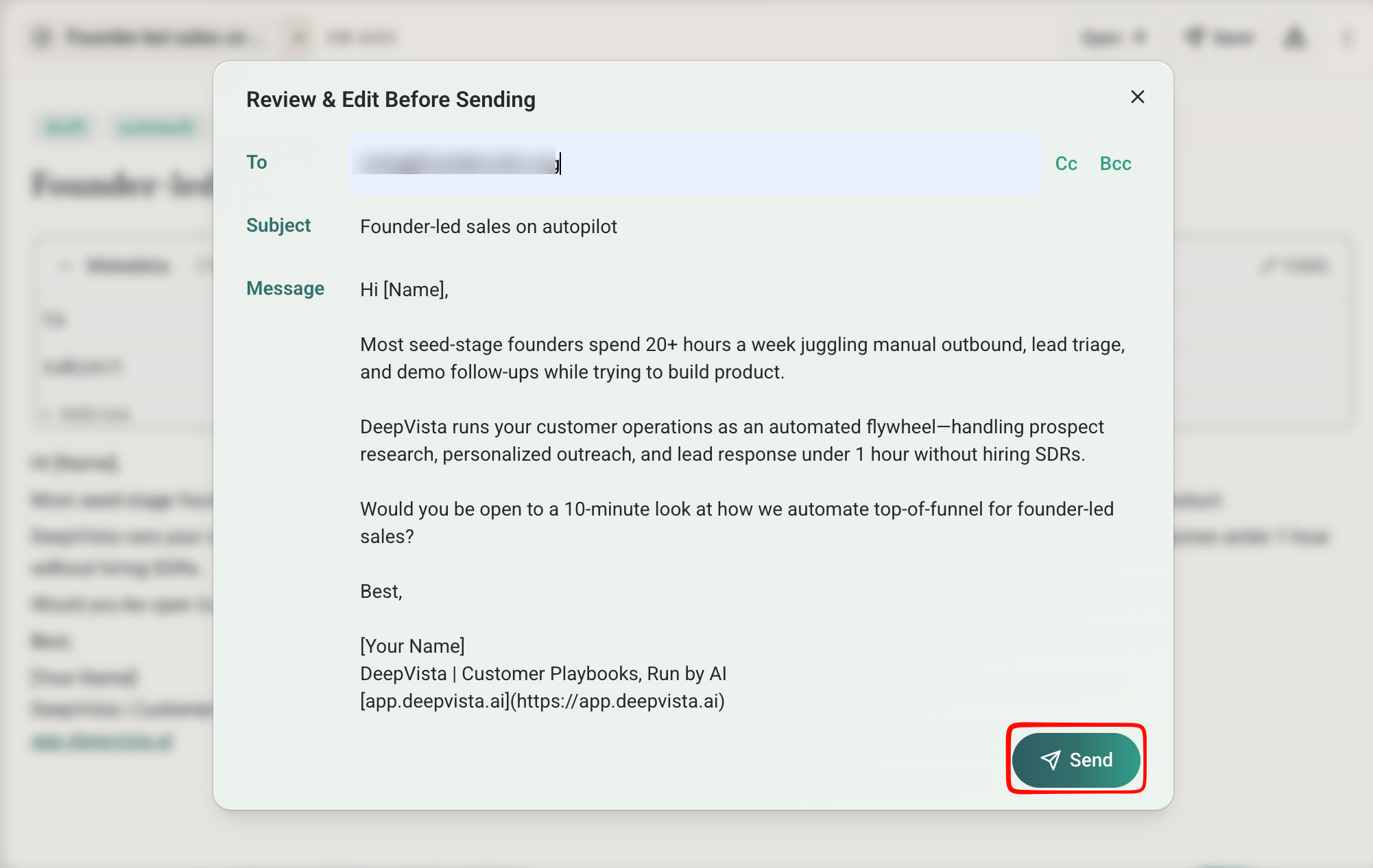Click the 'Message' field label
The height and width of the screenshot is (868, 1373).
click(285, 289)
